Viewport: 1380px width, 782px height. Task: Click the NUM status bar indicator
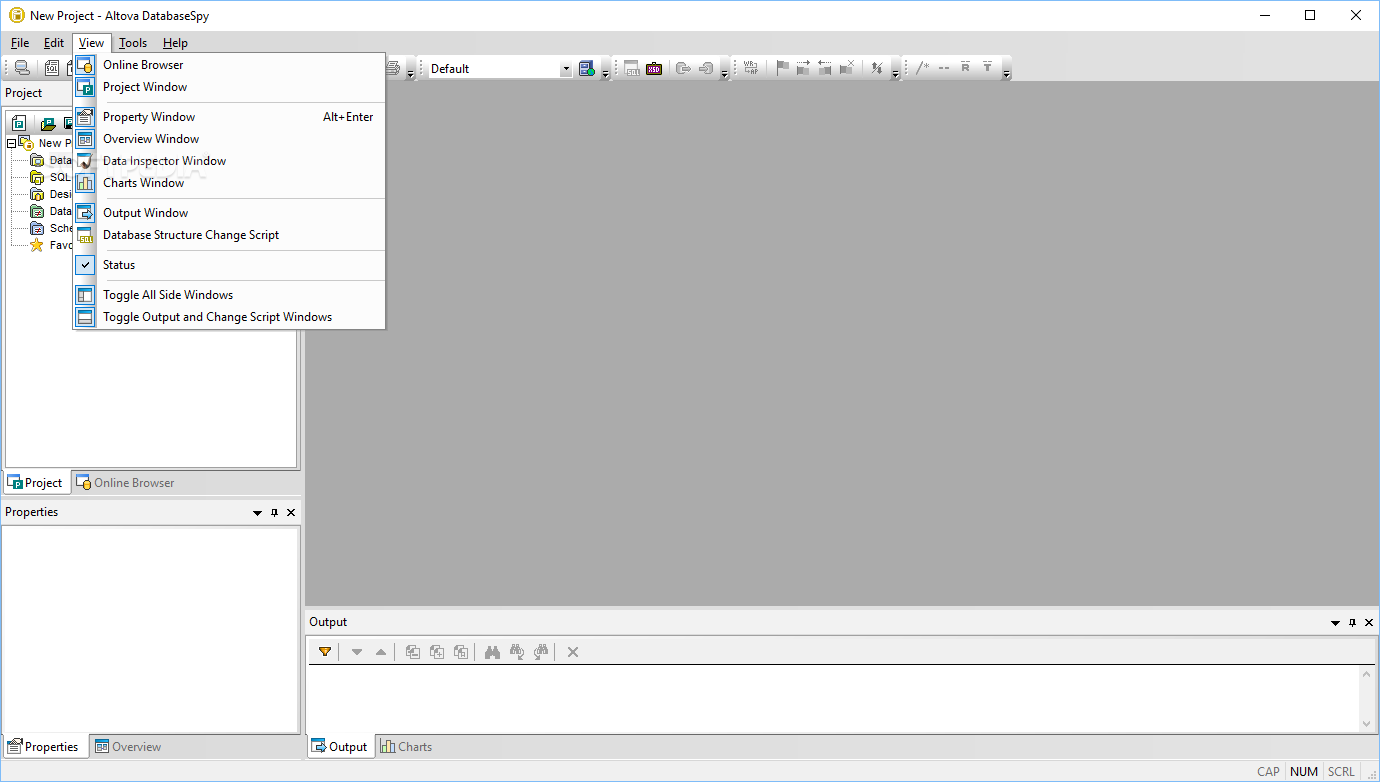1304,772
